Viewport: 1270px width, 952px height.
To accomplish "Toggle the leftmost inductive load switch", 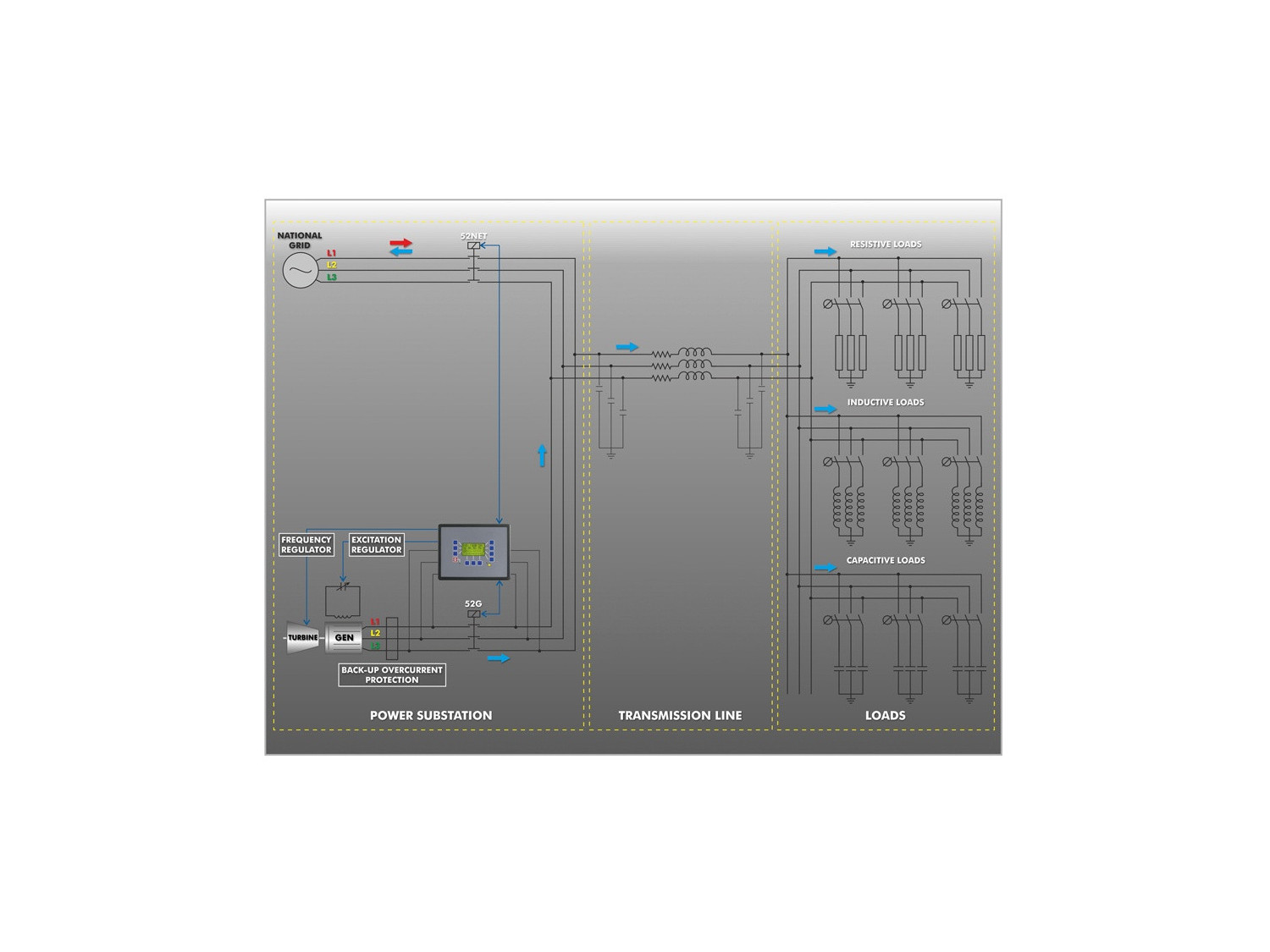I will pos(845,462).
